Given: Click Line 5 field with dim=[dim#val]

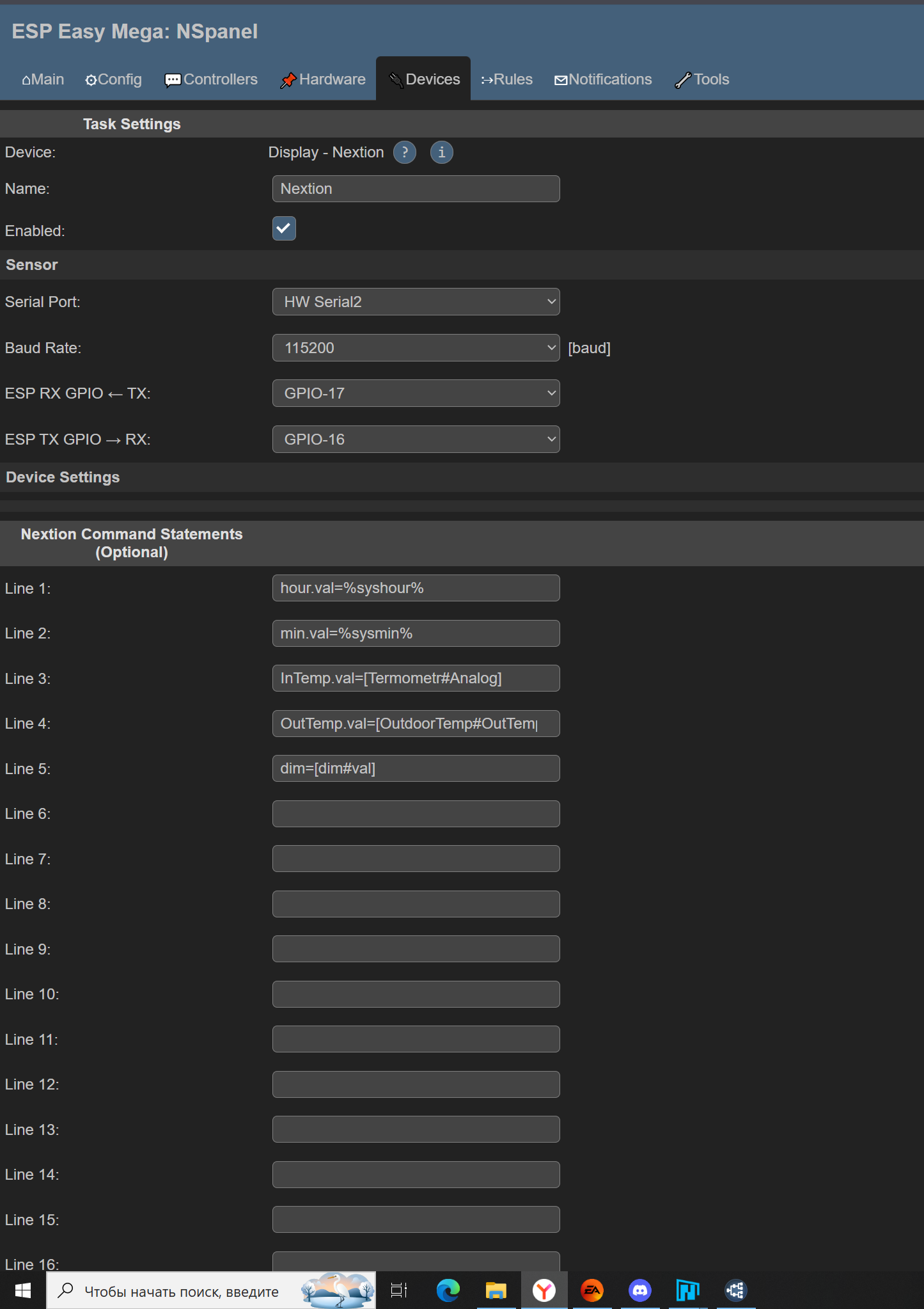Looking at the screenshot, I should (416, 768).
